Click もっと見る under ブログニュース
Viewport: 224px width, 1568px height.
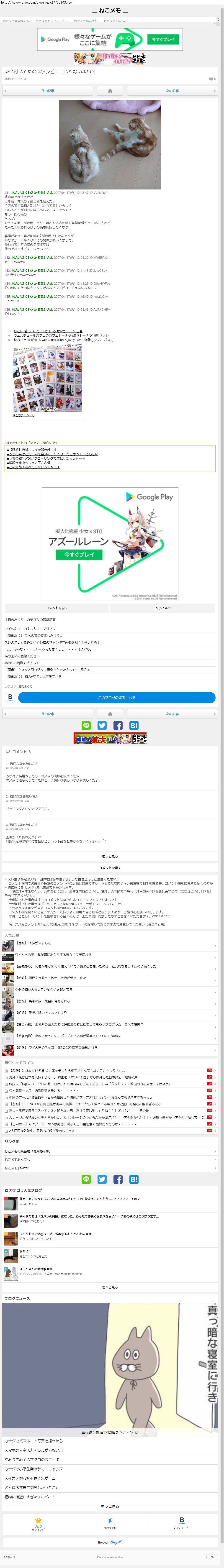(x=110, y=1507)
